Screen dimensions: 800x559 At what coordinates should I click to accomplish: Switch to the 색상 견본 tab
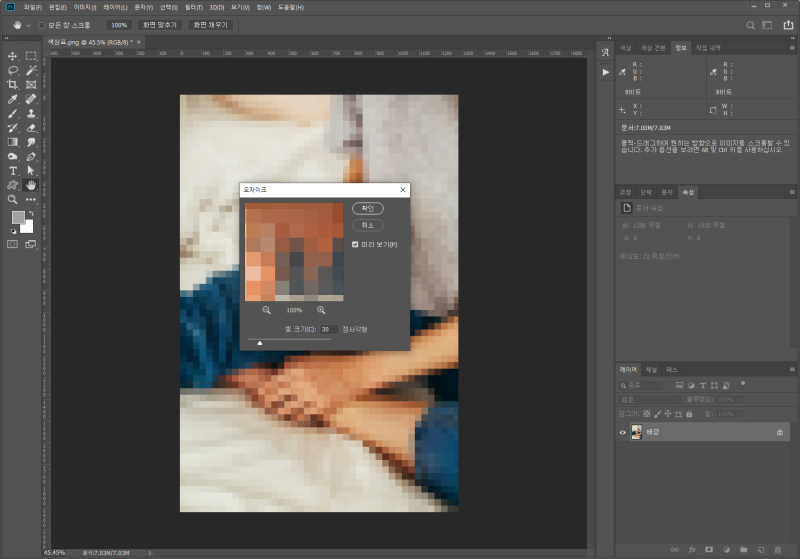(653, 48)
